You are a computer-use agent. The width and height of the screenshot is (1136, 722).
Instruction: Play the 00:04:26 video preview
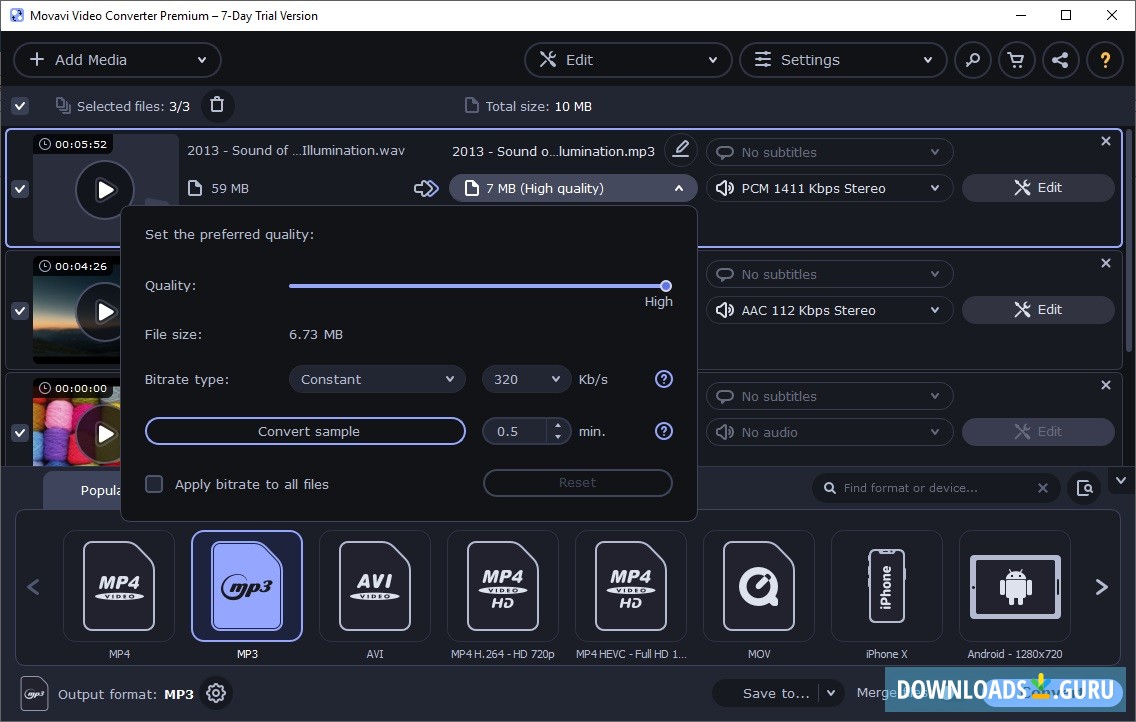point(105,312)
